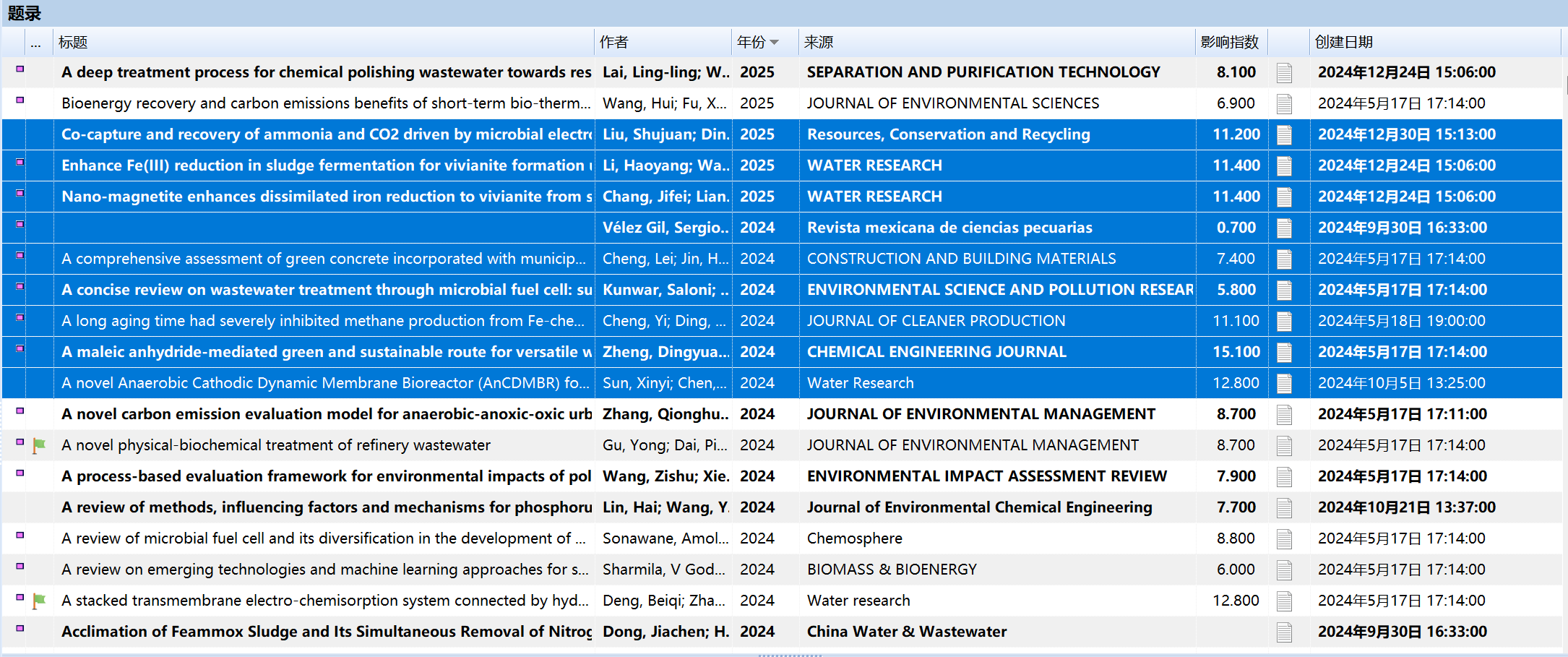This screenshot has width=1568, height=657.
Task: Click impact value '0.700'
Action: [x=1236, y=228]
